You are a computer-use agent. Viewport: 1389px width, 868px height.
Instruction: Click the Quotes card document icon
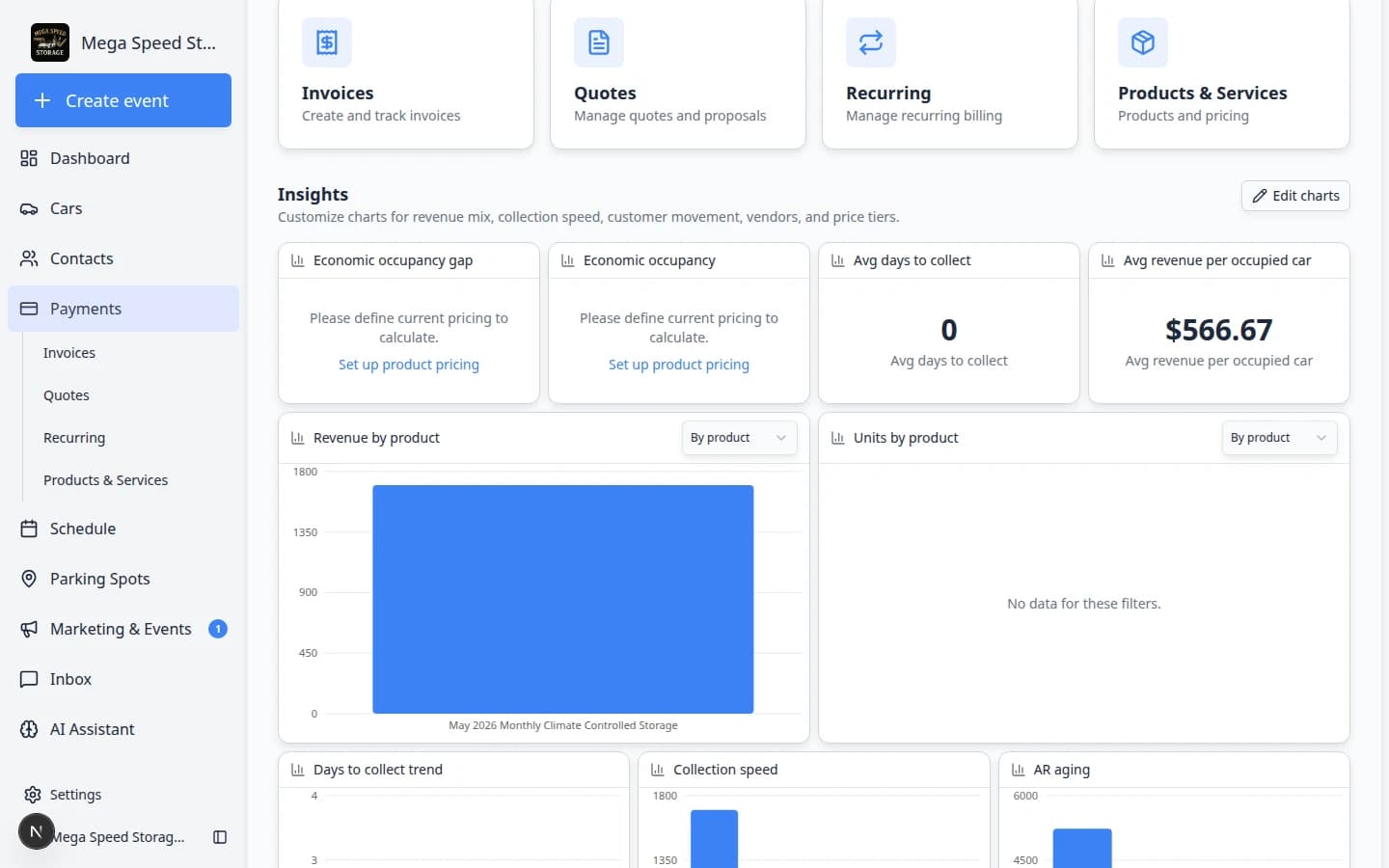599,42
